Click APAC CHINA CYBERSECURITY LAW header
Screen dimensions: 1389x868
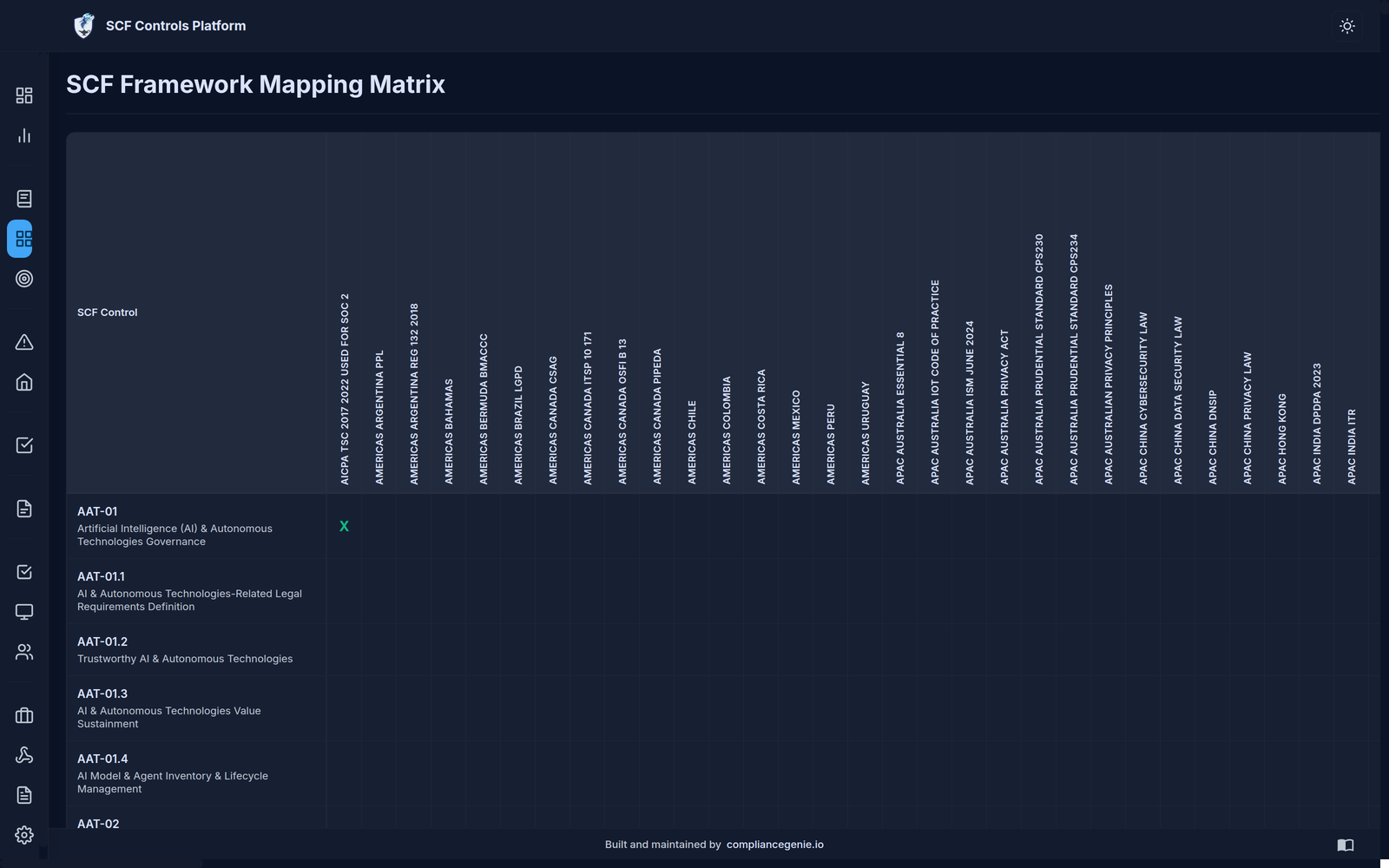point(1143,398)
